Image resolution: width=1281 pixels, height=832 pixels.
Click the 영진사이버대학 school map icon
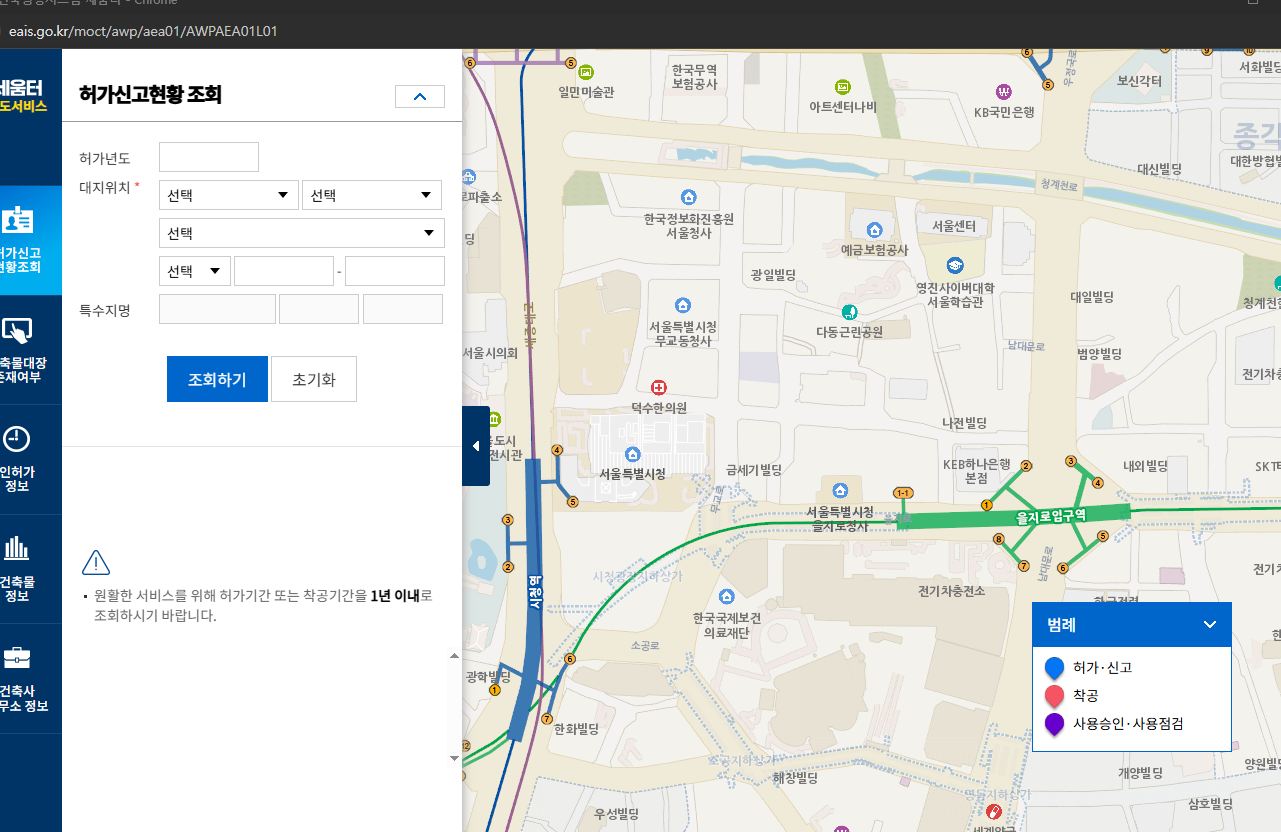(956, 265)
